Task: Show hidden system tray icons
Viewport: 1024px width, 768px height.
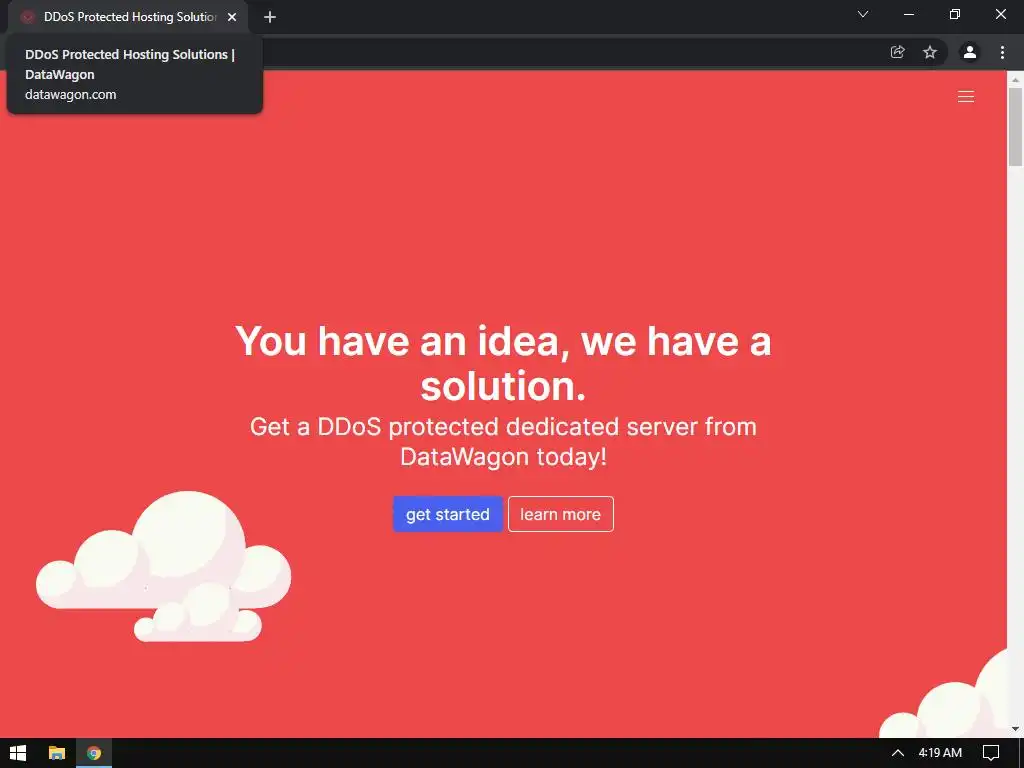Action: [898, 753]
